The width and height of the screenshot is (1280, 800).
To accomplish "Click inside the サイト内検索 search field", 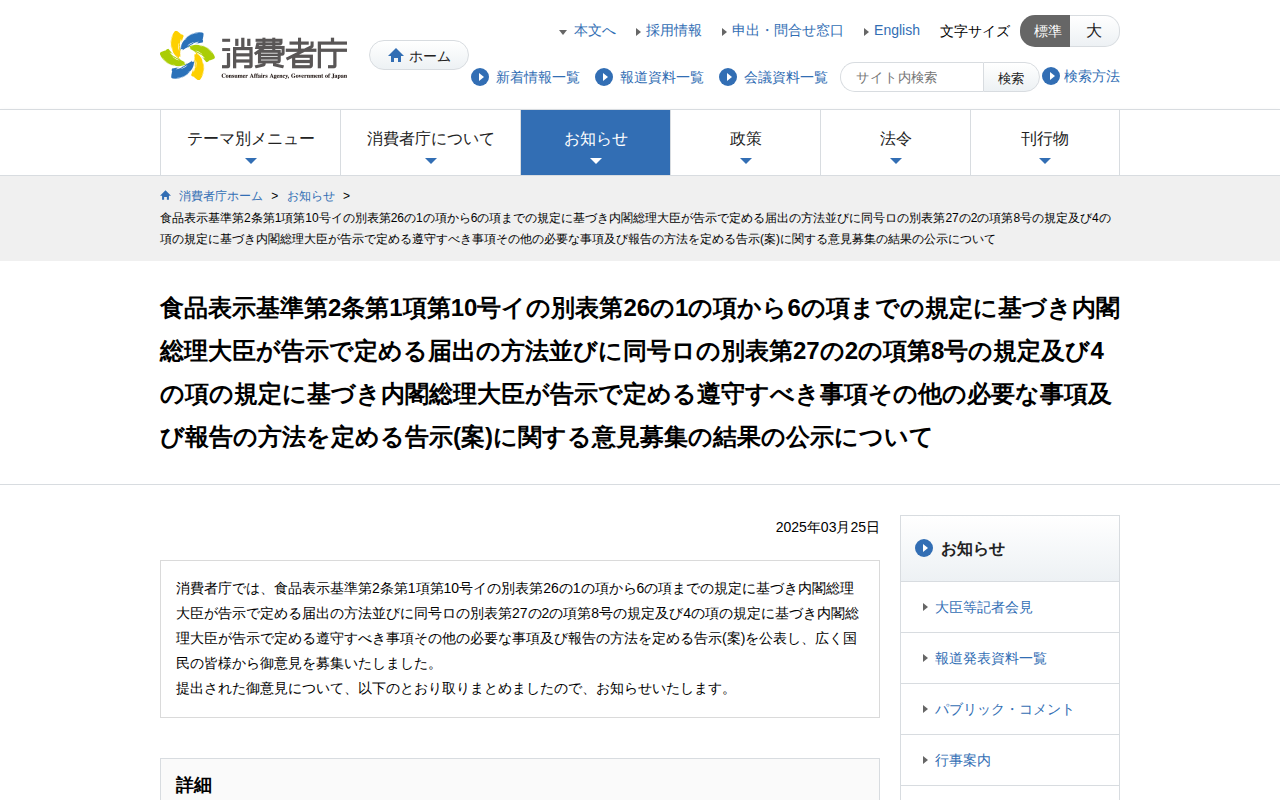I will 911,76.
